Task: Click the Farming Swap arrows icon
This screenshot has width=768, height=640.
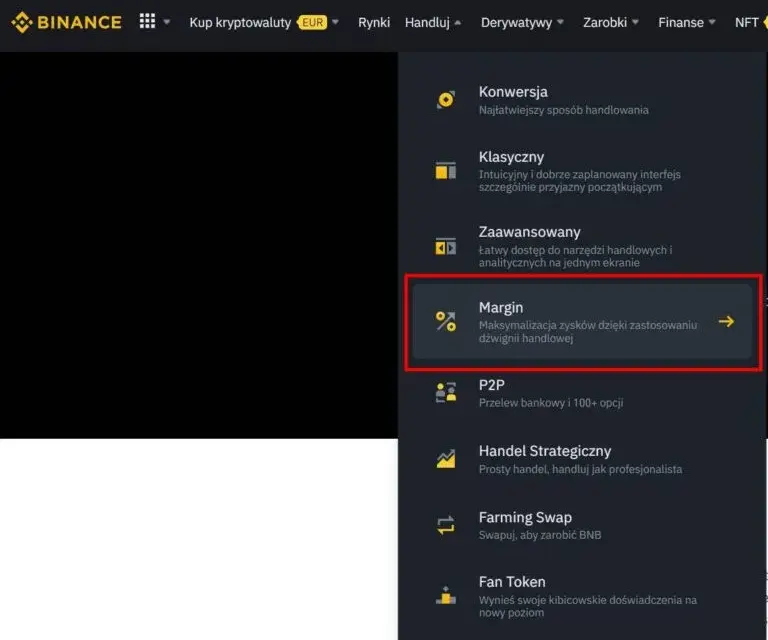Action: (446, 525)
